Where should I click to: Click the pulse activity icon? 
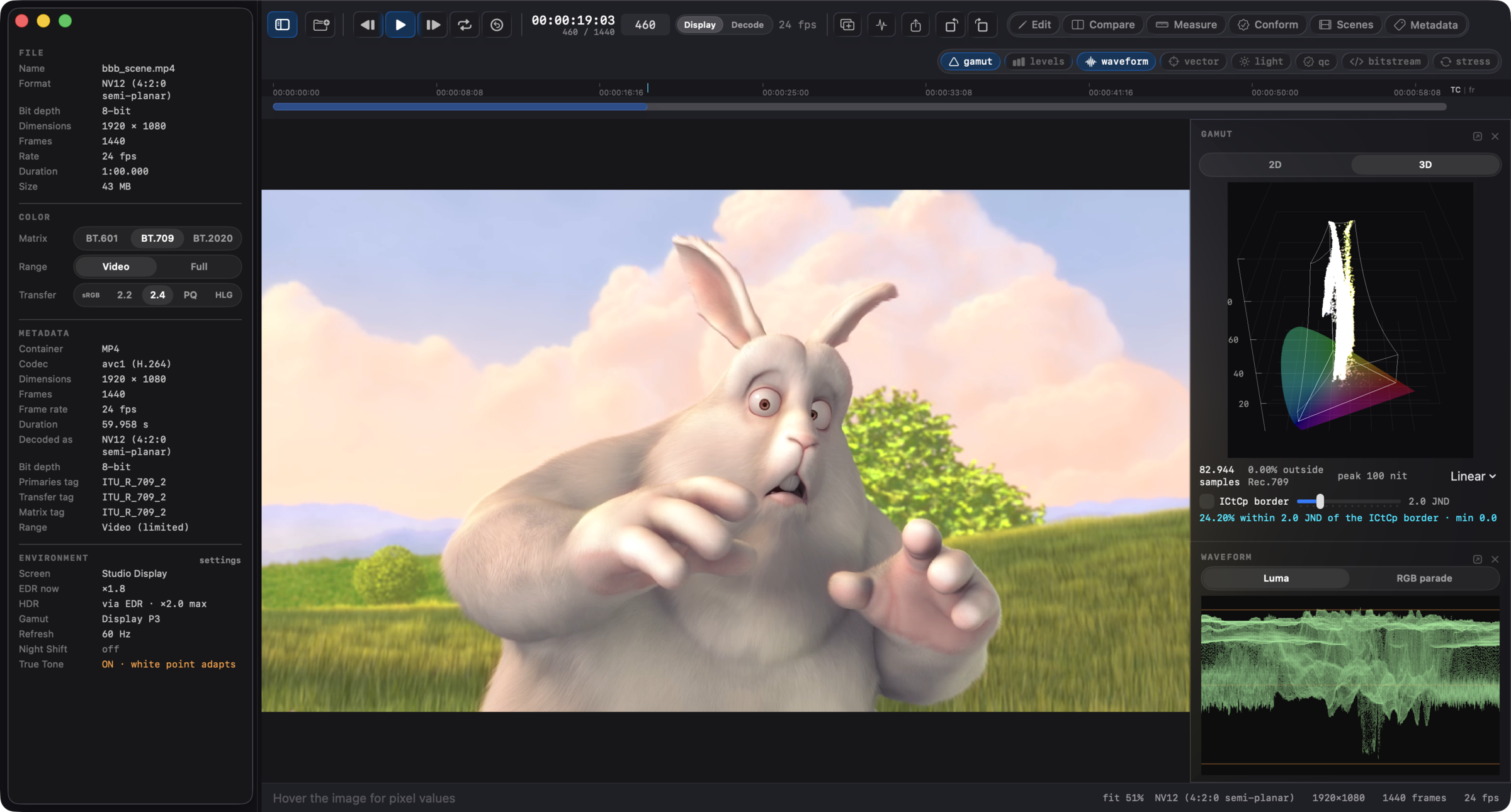(x=881, y=25)
